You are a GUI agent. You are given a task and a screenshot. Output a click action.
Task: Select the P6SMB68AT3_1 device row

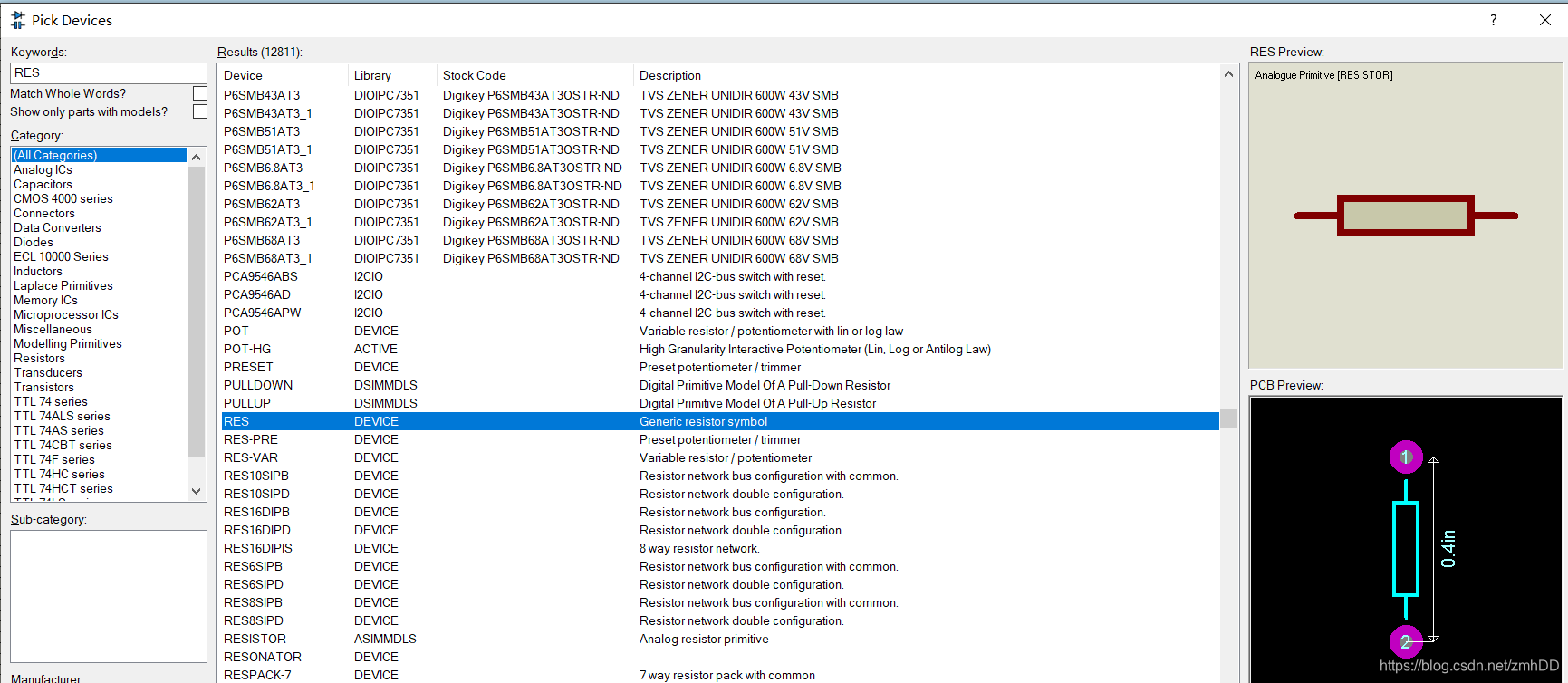[720, 258]
